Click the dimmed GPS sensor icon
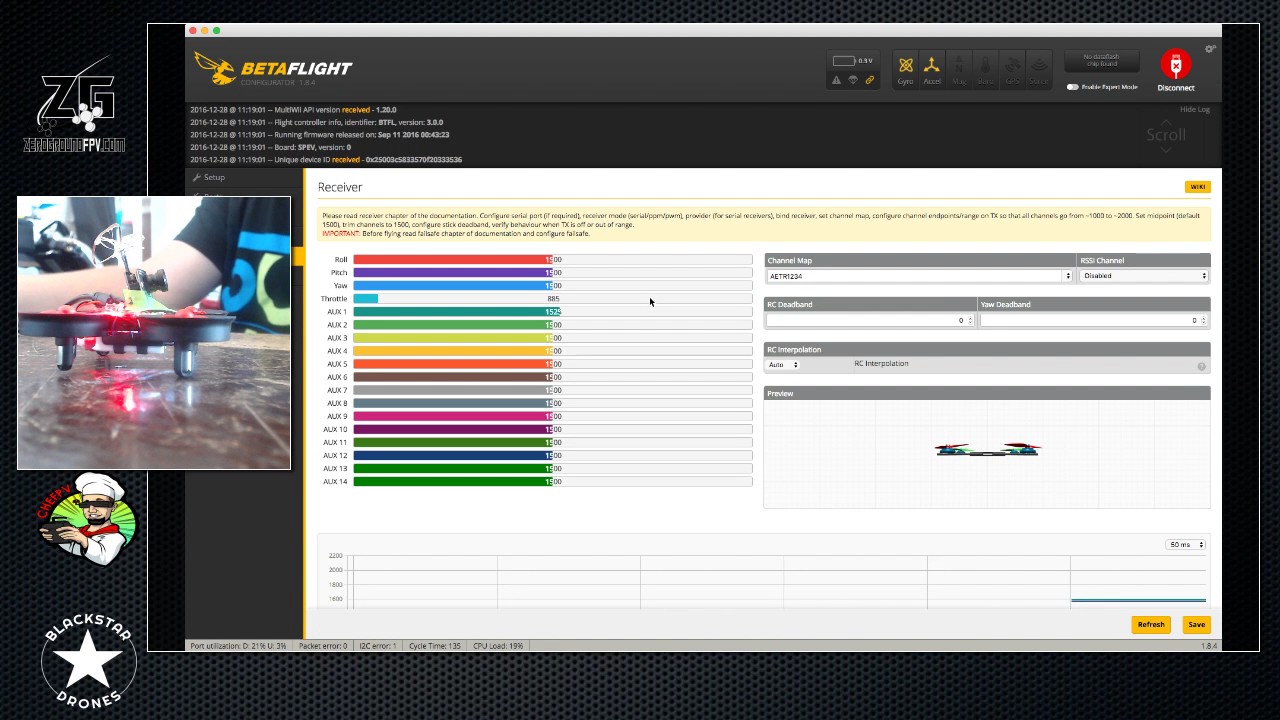Viewport: 1280px width, 720px height. (x=1012, y=70)
